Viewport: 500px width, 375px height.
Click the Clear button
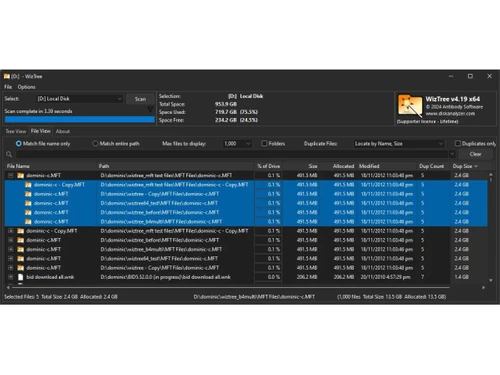tap(475, 154)
